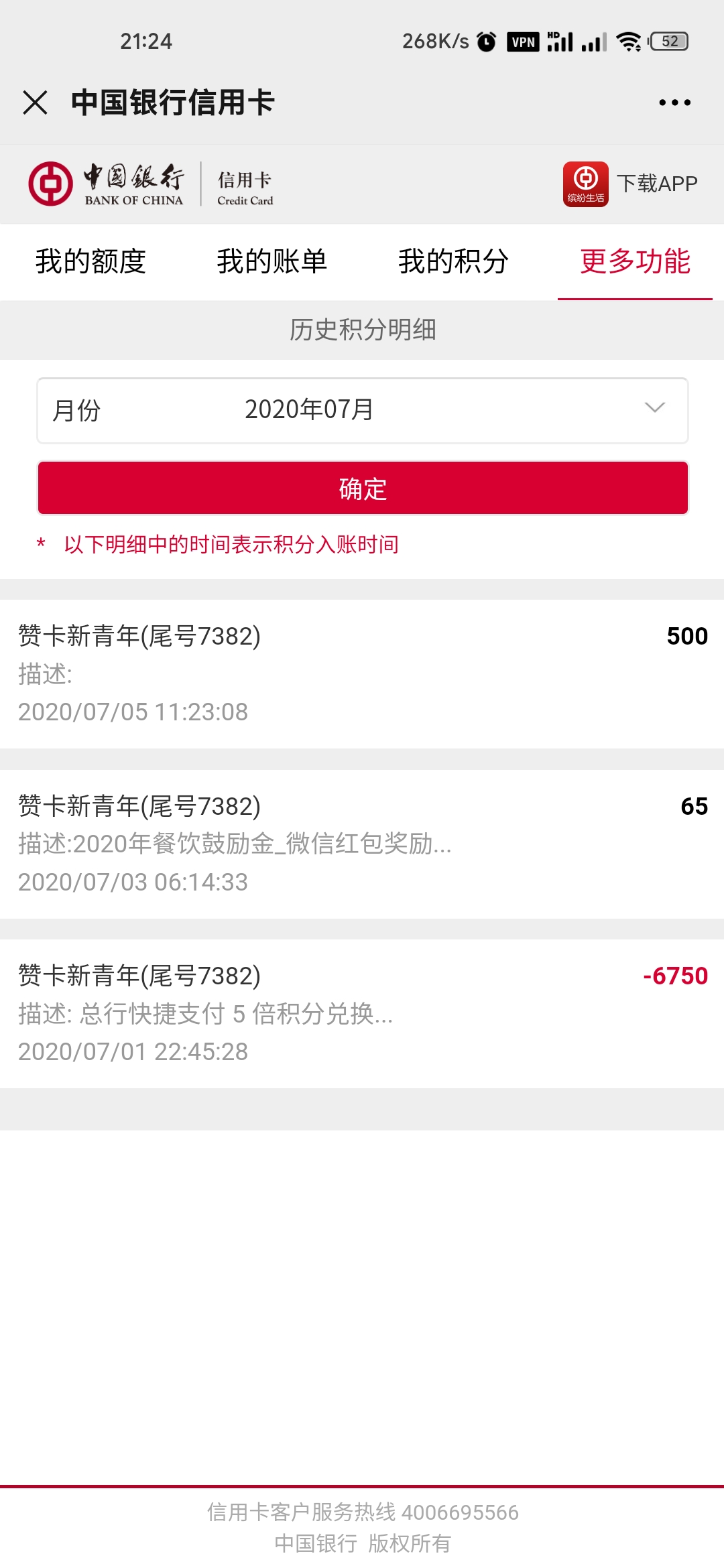Viewport: 724px width, 1568px height.
Task: Expand the month dropdown chevron
Action: pyautogui.click(x=654, y=407)
